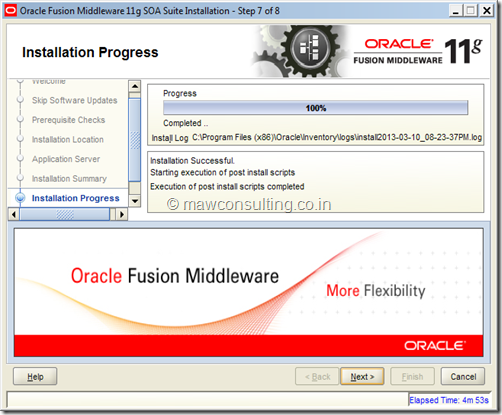Screen dimensions: 502x415
Task: Click the Skip Software Updates bullet icon
Action: [x=20, y=100]
